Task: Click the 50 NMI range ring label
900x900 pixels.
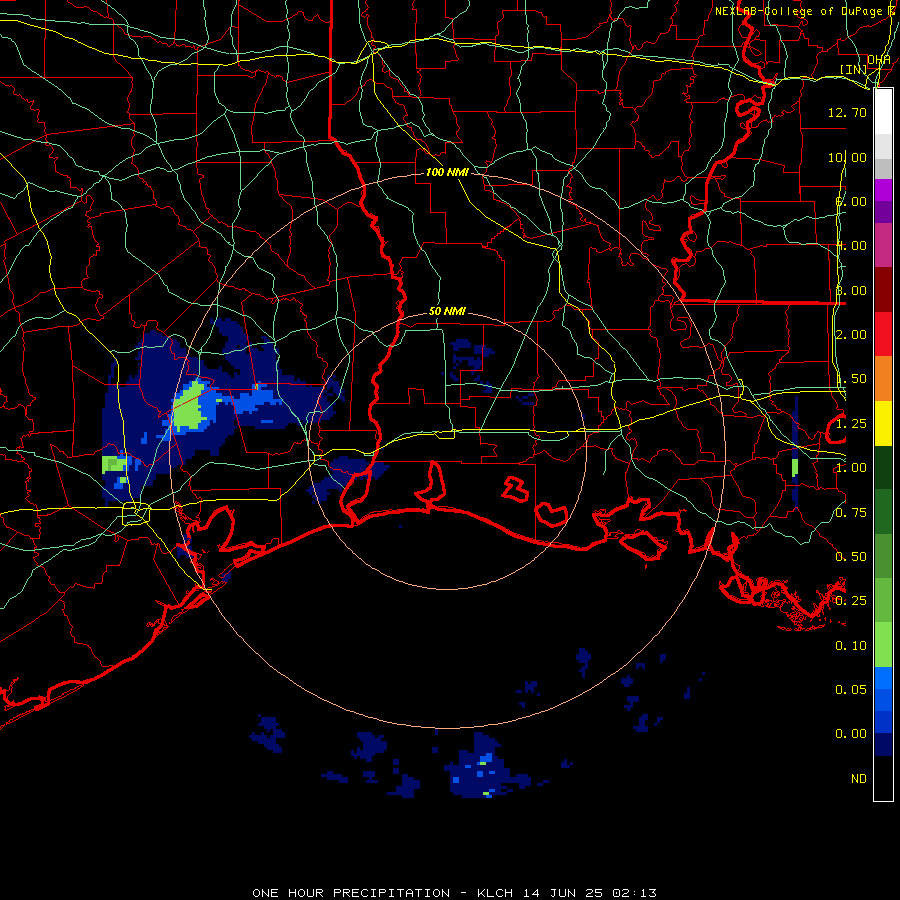Action: [x=447, y=311]
